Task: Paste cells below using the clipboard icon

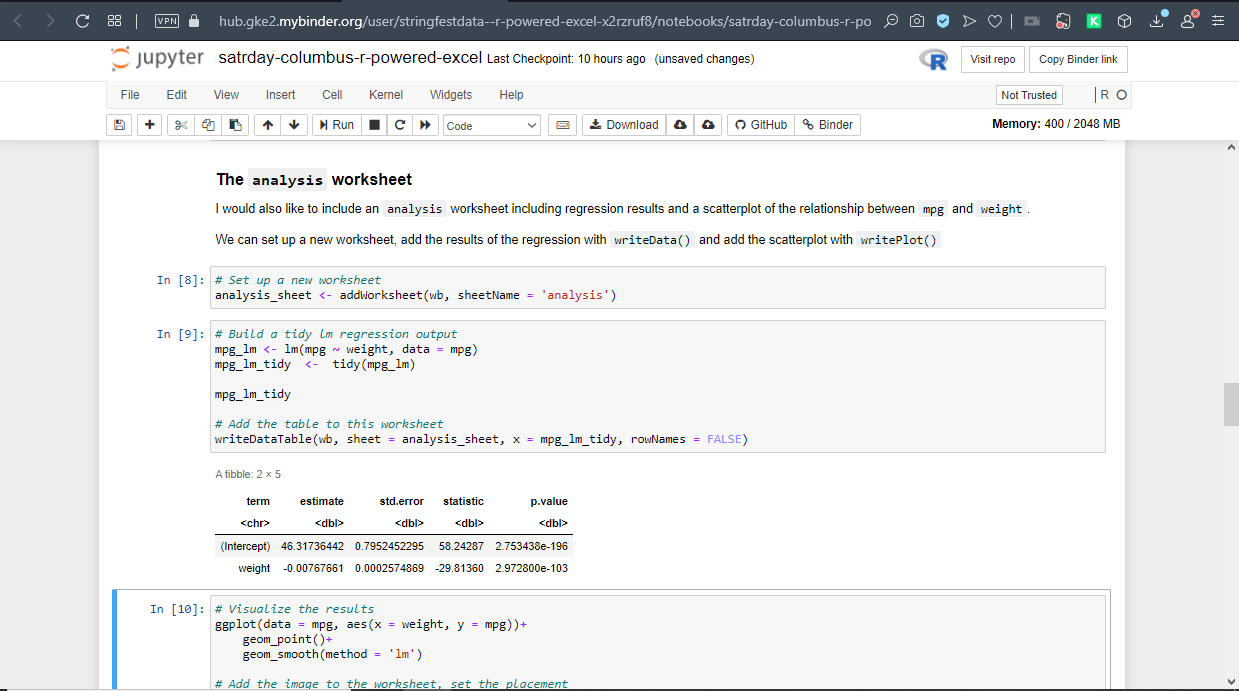Action: [x=235, y=125]
